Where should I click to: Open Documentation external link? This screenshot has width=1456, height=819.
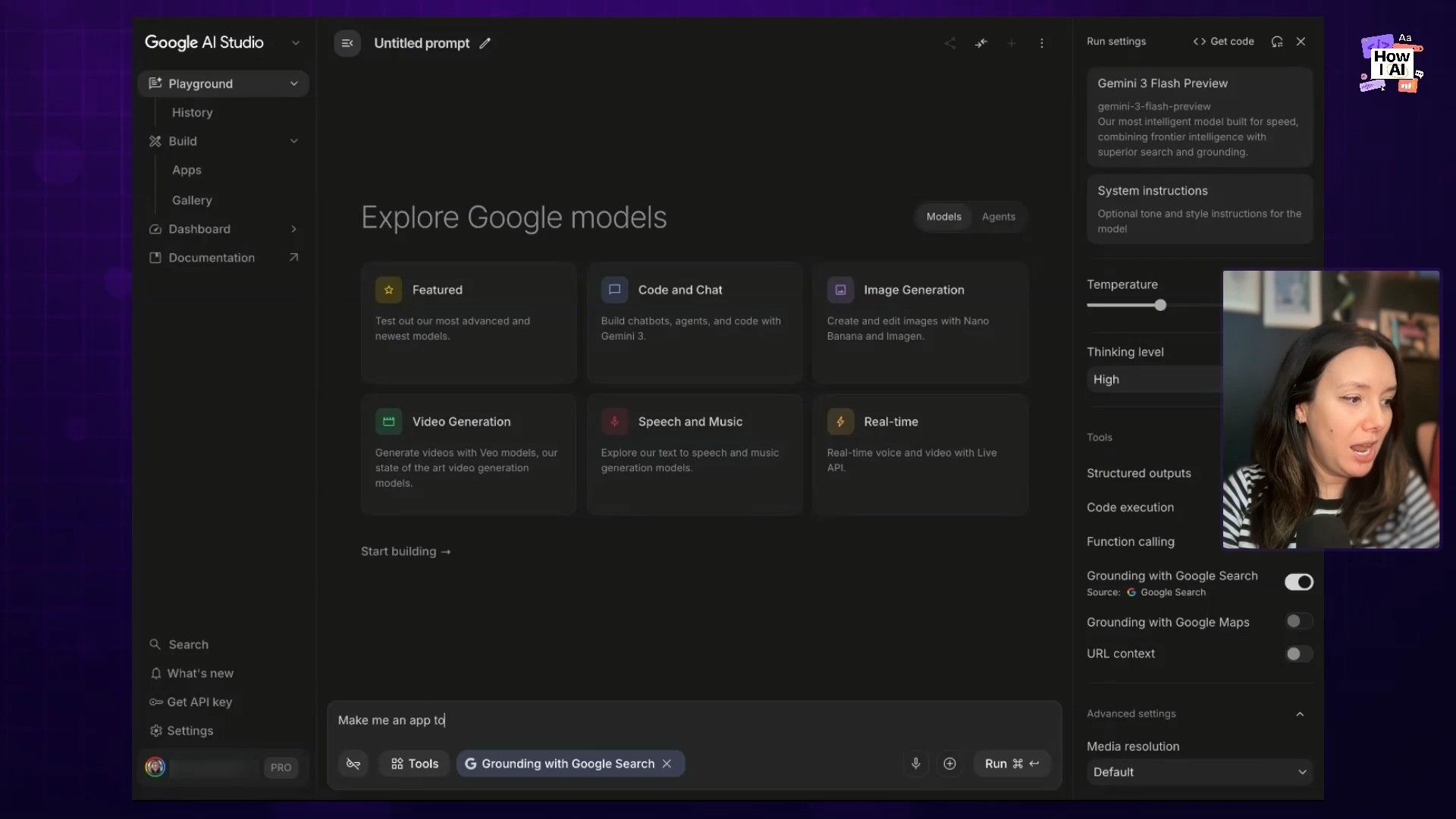[223, 258]
